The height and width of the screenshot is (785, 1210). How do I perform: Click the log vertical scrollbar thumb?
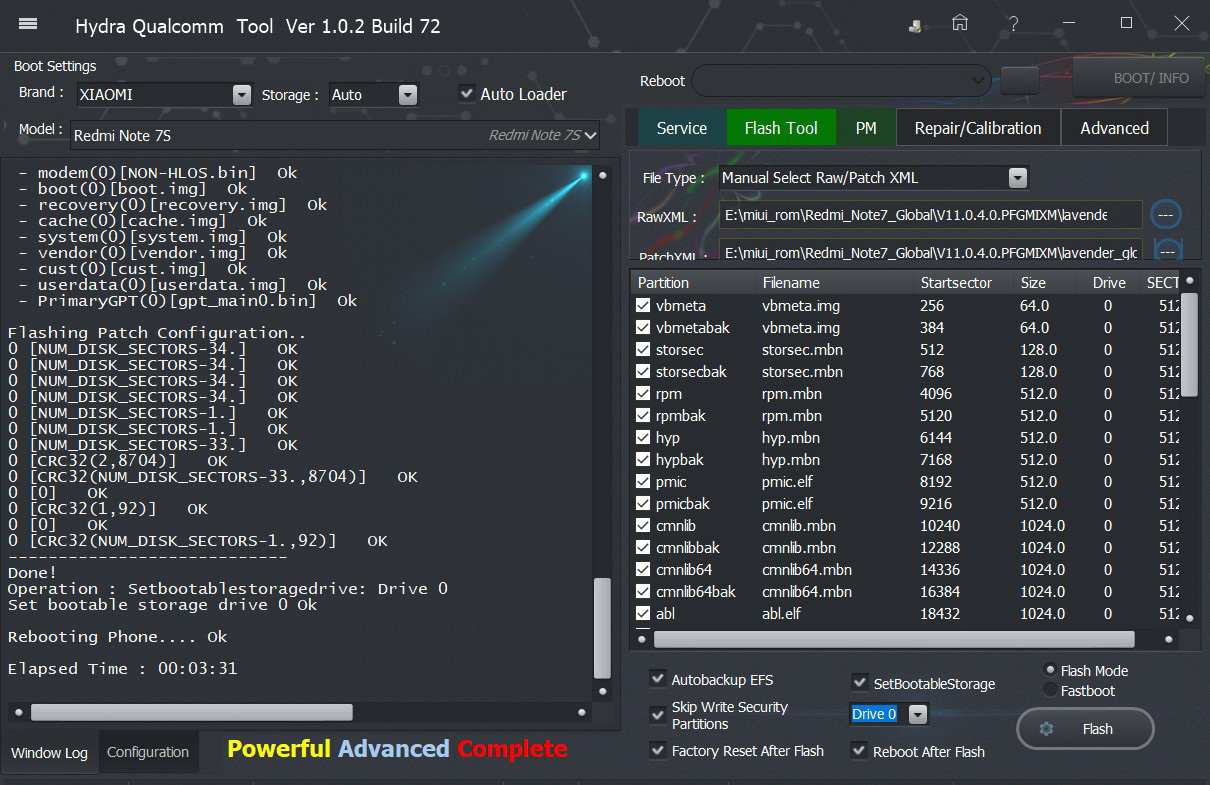(601, 628)
